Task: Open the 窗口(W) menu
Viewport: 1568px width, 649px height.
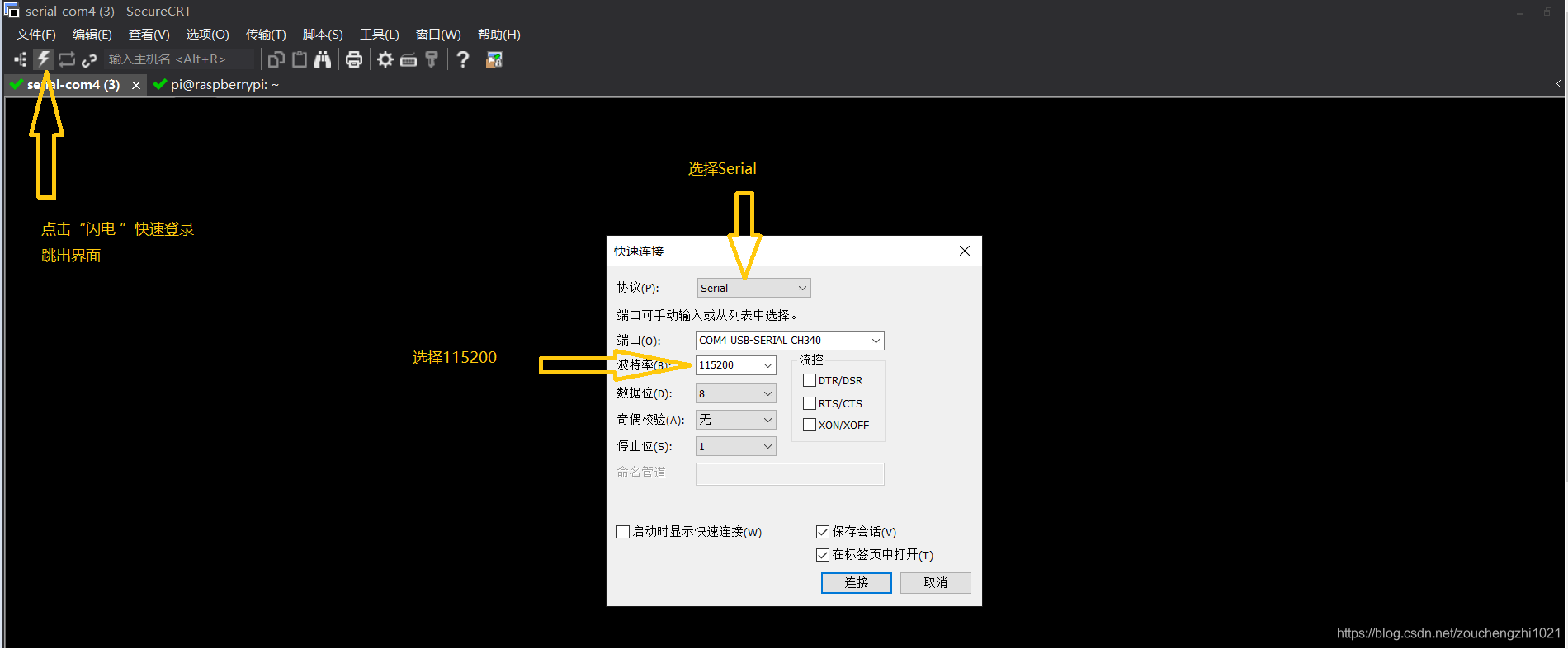Action: (x=438, y=35)
